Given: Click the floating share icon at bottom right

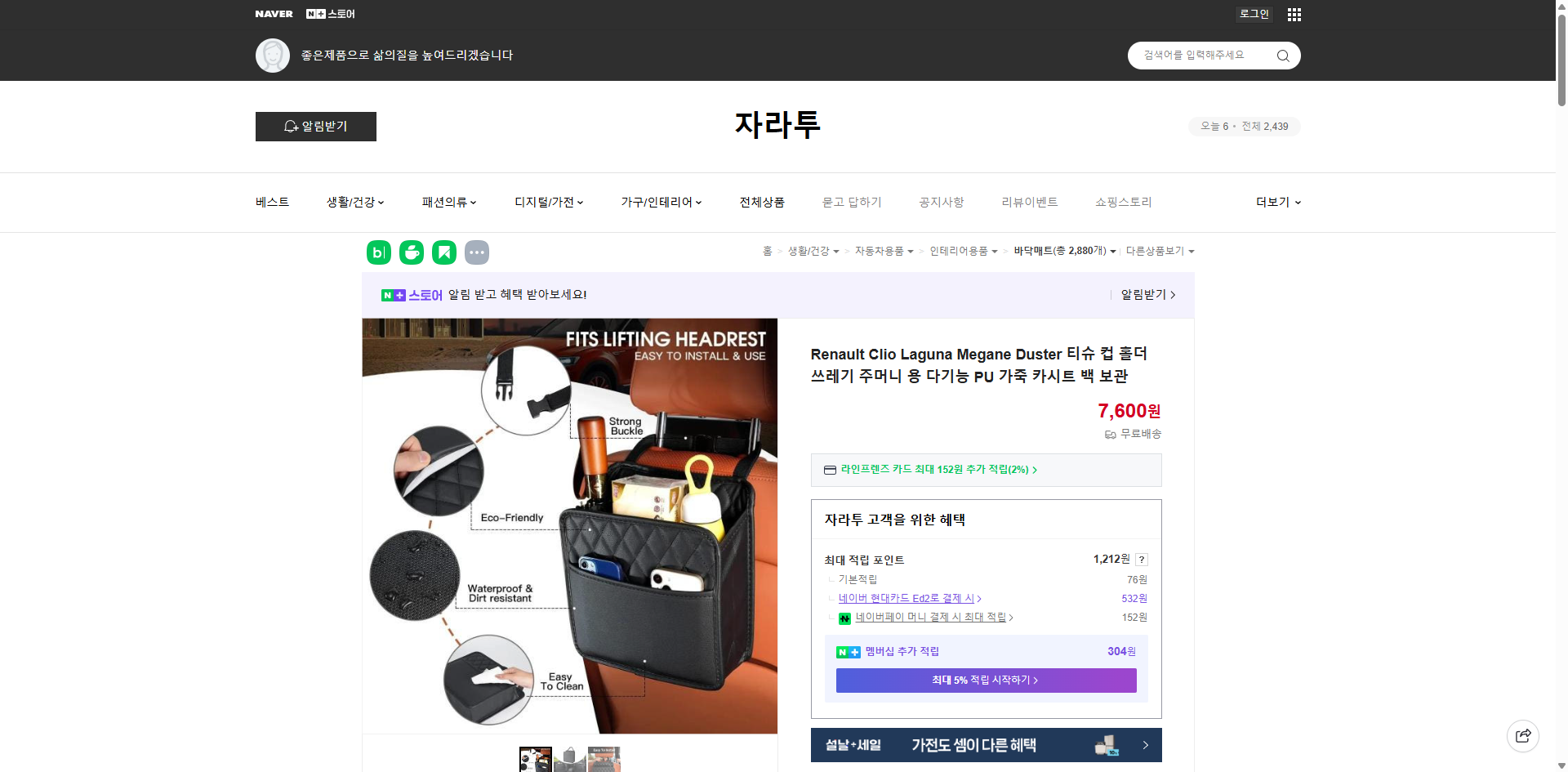Looking at the screenshot, I should click(x=1523, y=735).
